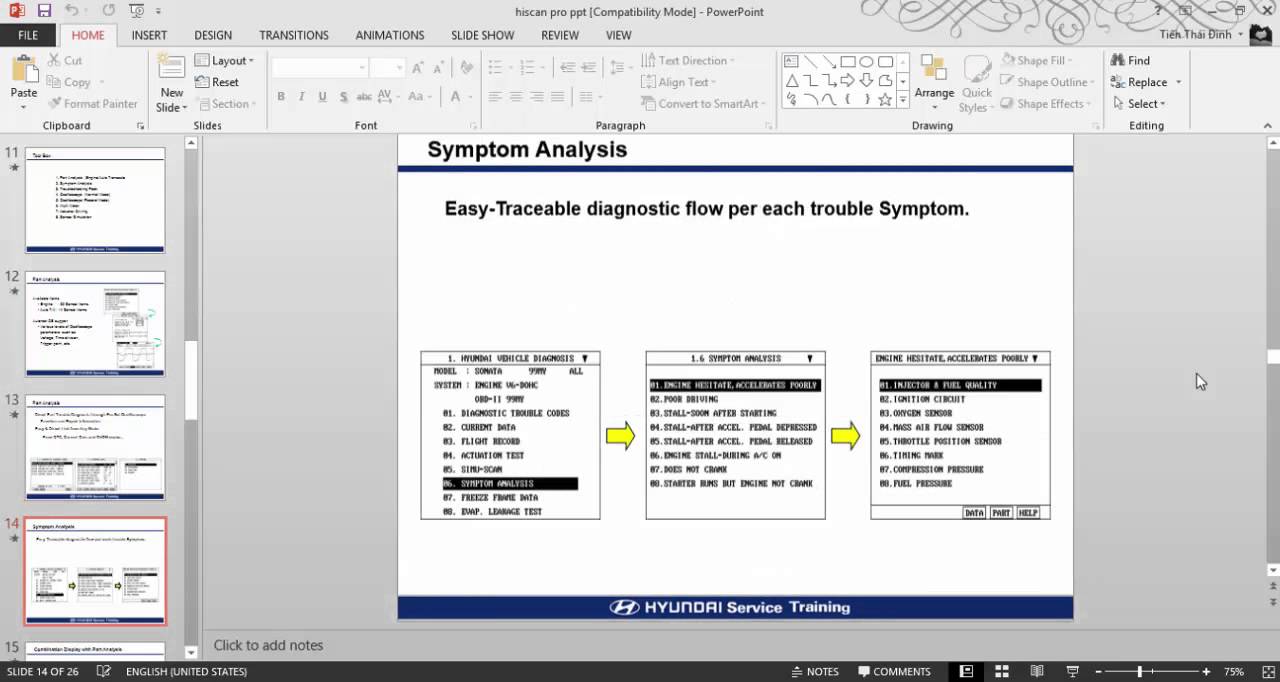Toggle align text left

pyautogui.click(x=495, y=97)
